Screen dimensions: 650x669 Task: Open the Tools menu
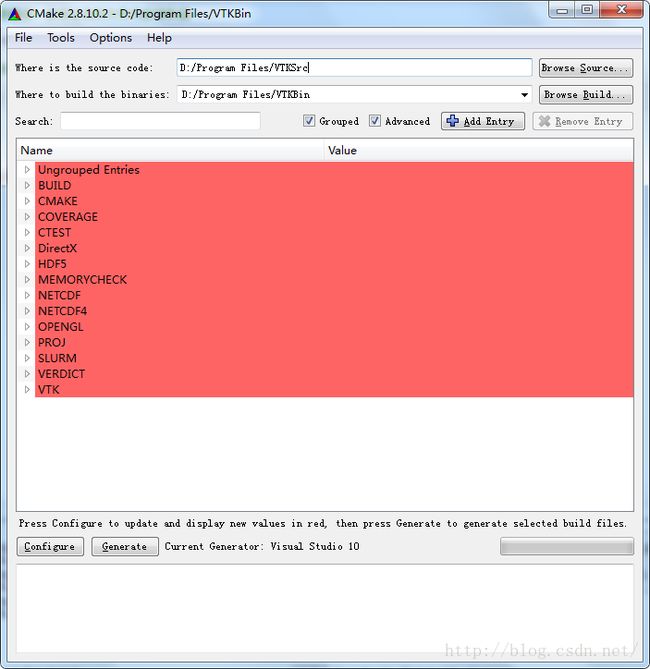tap(61, 38)
